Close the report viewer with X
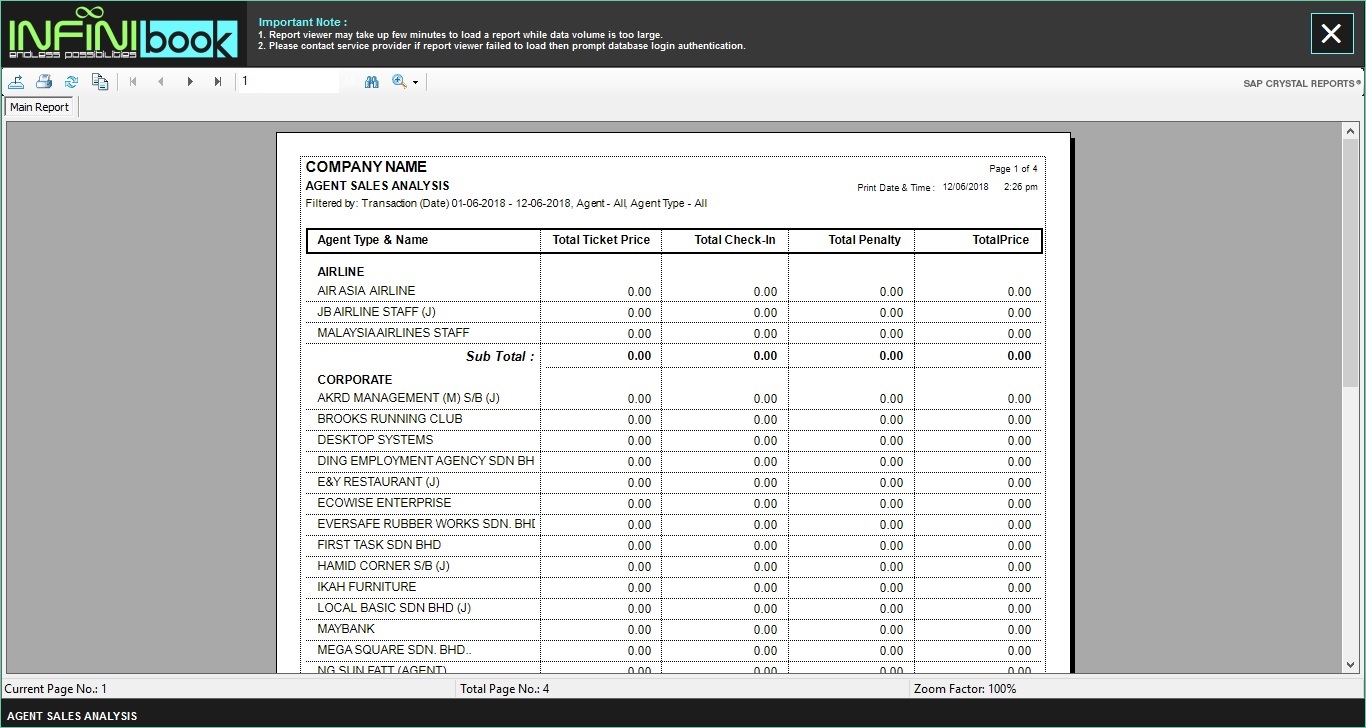Screen dimensions: 1366x728 click(x=1331, y=34)
